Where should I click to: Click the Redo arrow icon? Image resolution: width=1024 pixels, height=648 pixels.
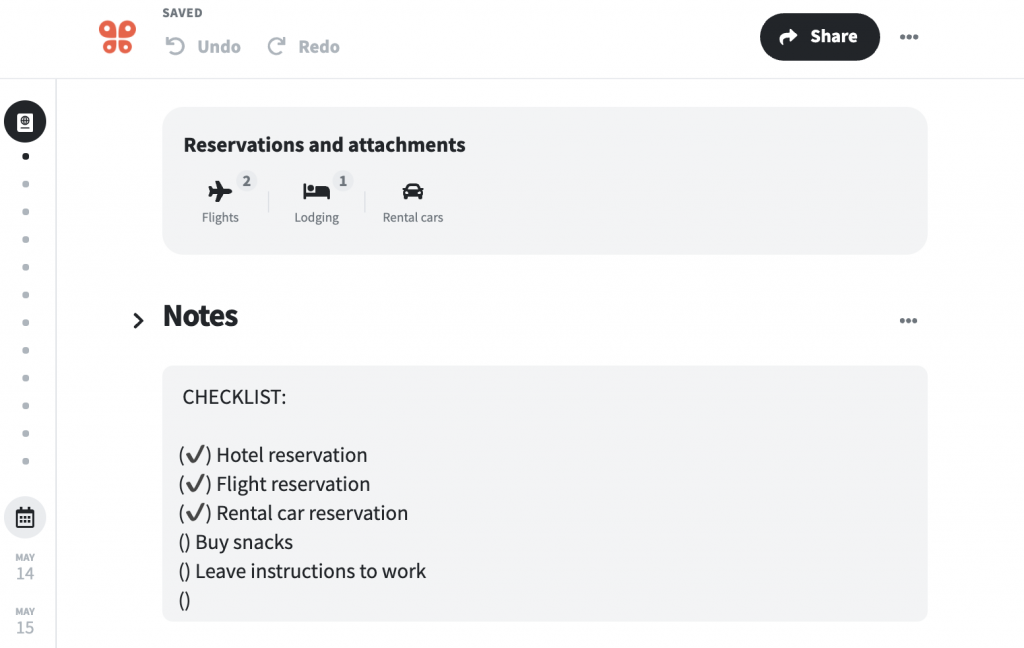pyautogui.click(x=277, y=45)
